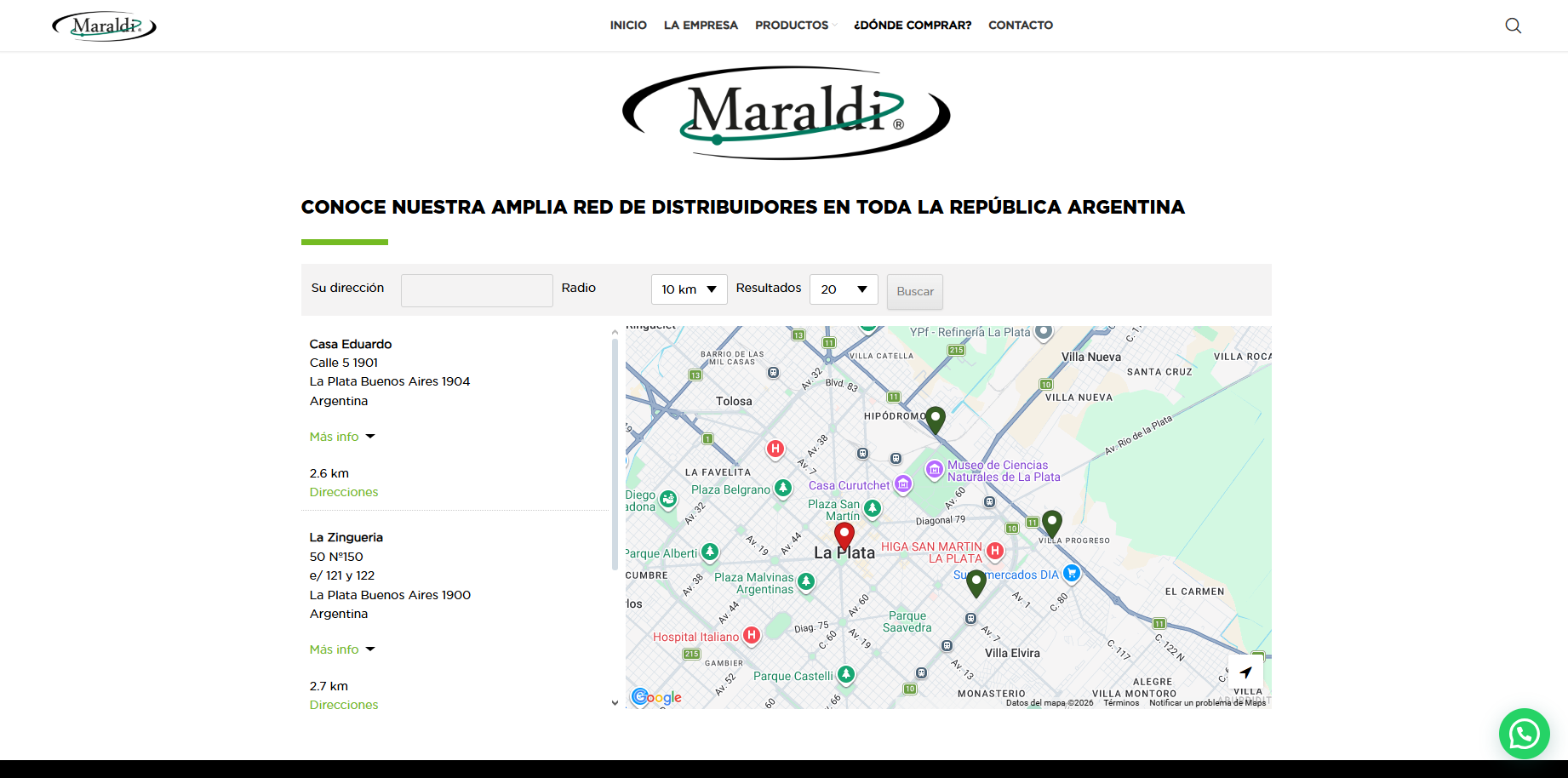Screen dimensions: 1568x778
Task: Open map Términos link
Action: pos(1121,703)
